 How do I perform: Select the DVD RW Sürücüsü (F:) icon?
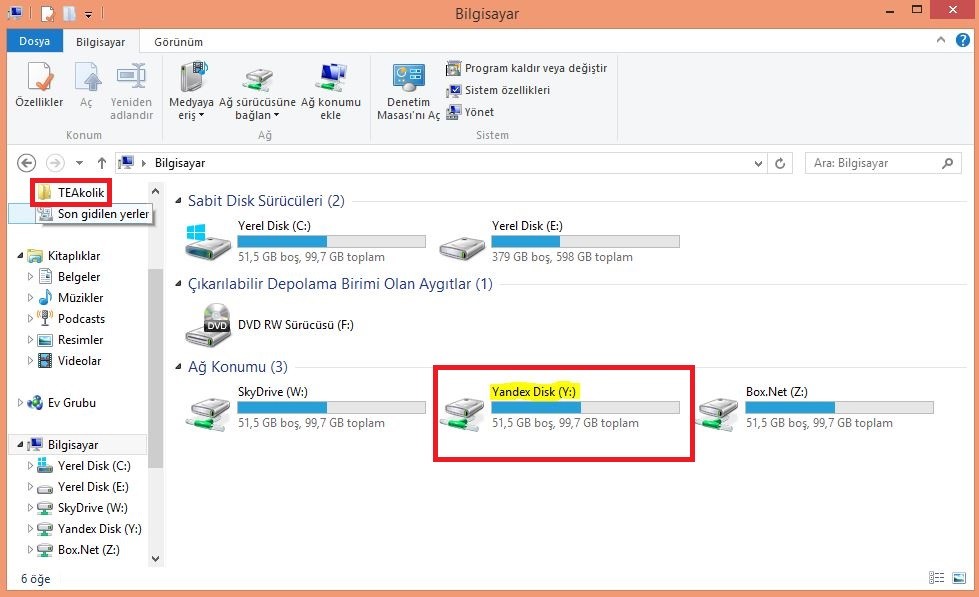(209, 325)
